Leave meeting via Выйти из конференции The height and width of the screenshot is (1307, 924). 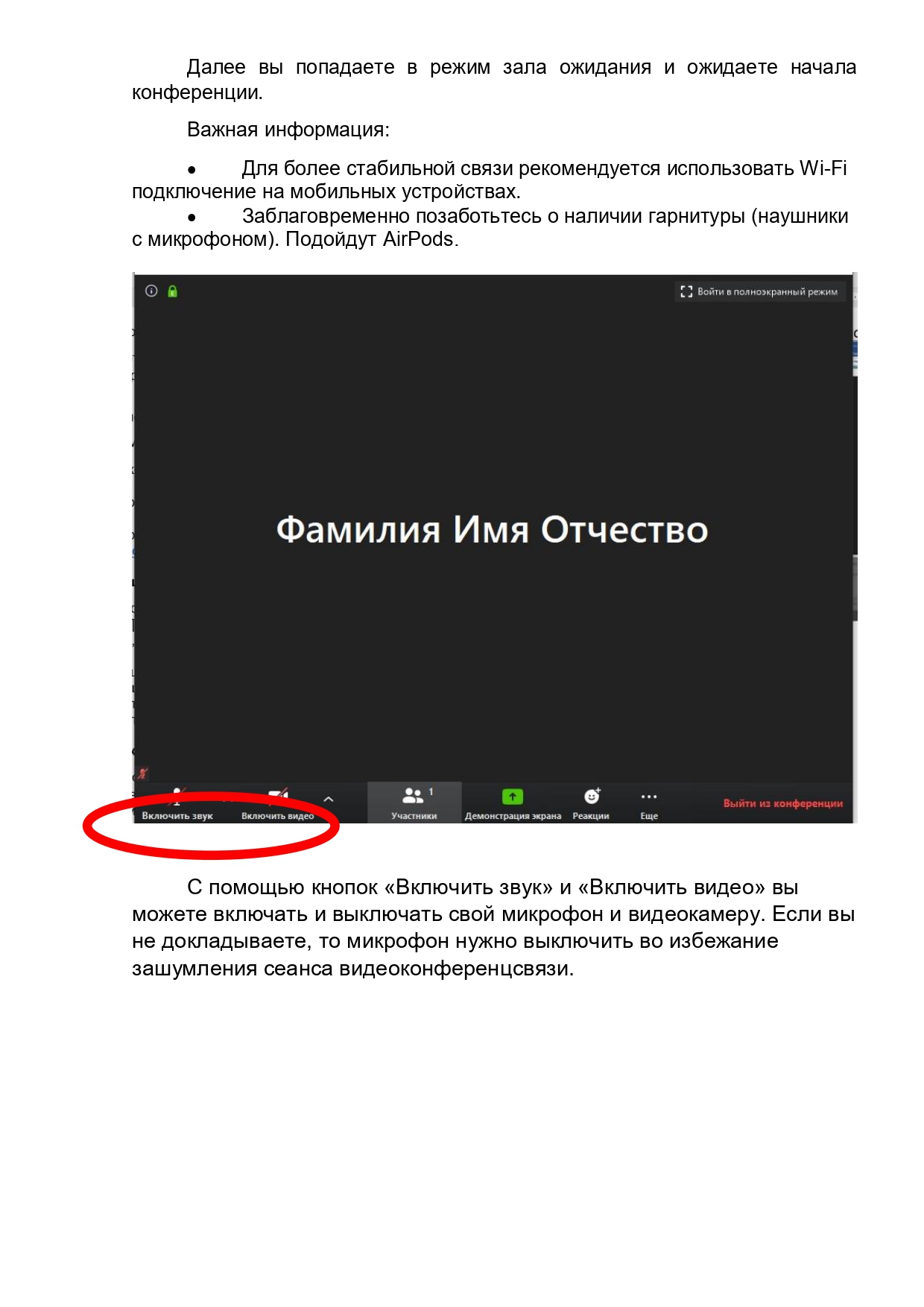782,803
